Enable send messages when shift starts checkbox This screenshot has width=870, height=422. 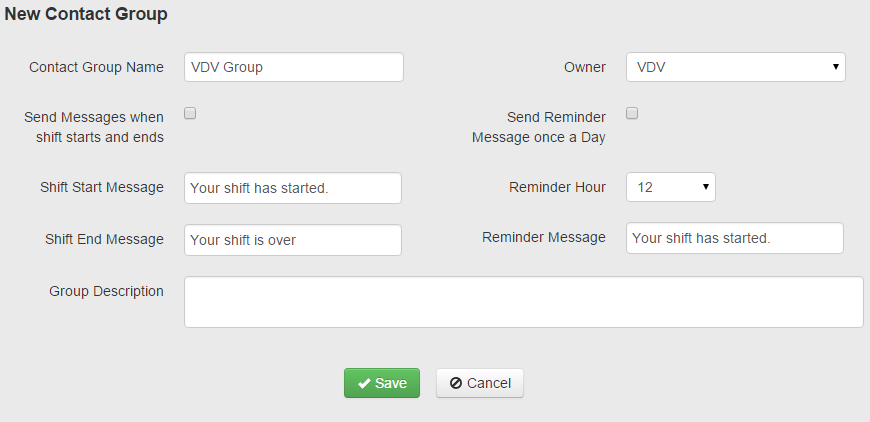pyautogui.click(x=190, y=114)
